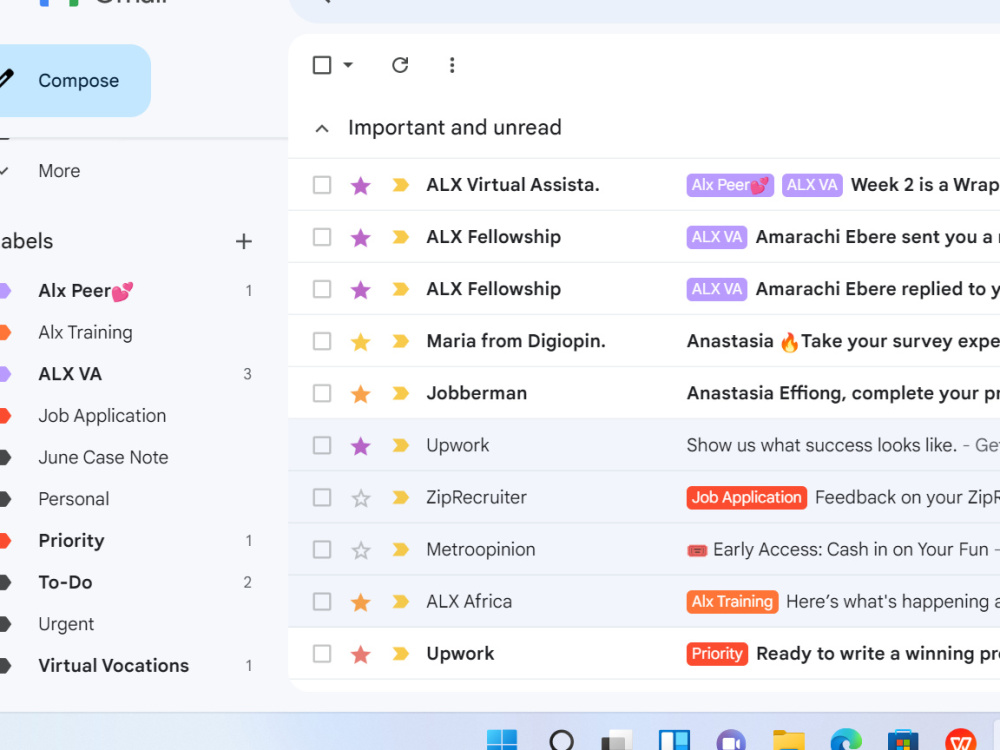Click the Alx Training tag on ALX Africa email

click(x=732, y=601)
